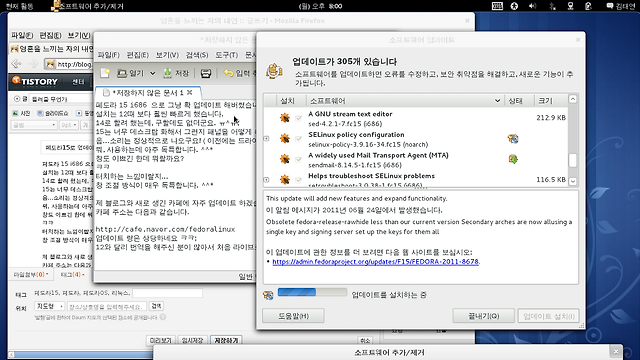Toggle install checkbox for Helps troubleshoot SELinux problems

[298, 180]
